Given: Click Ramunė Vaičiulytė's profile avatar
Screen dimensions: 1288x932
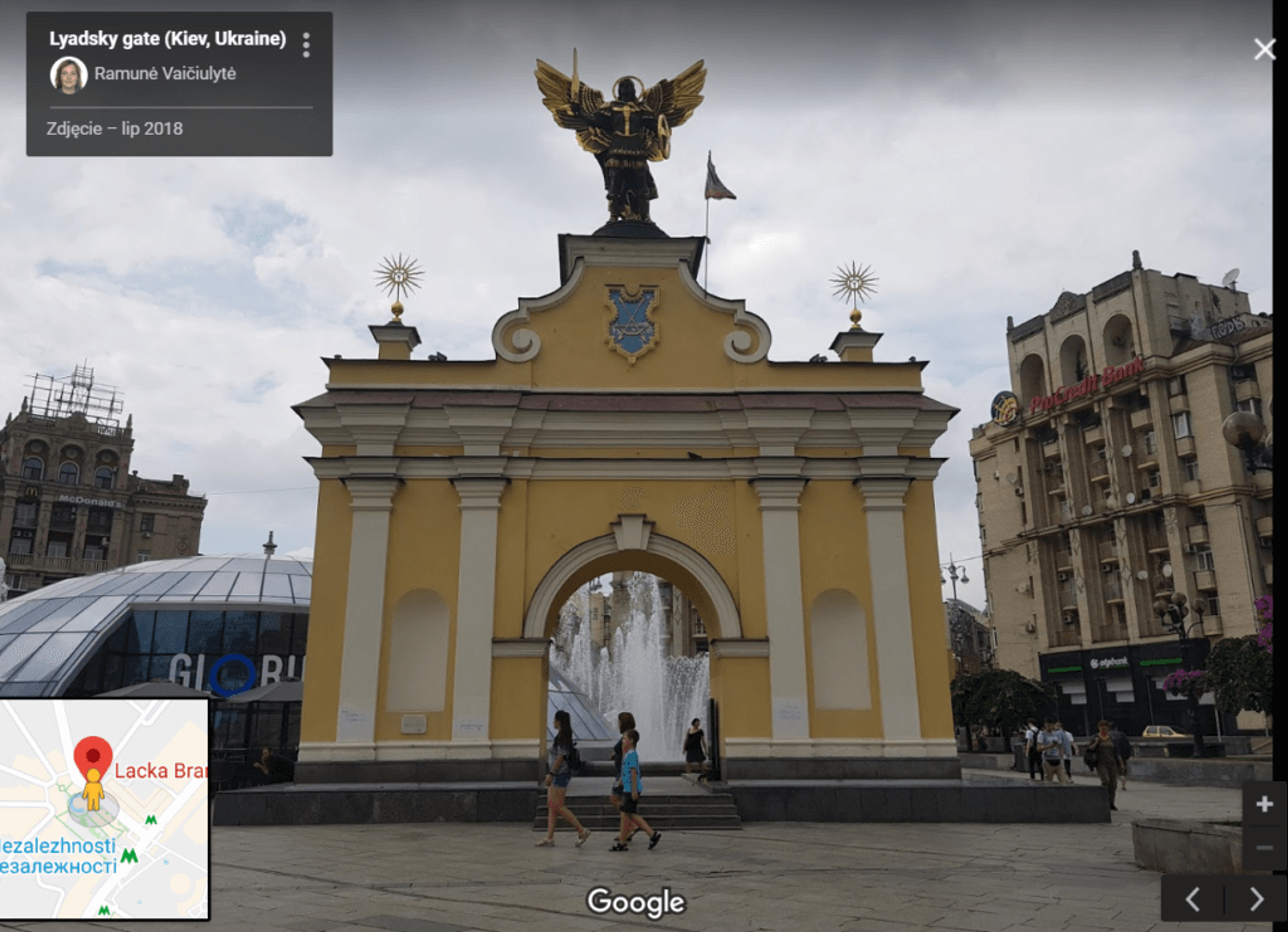Looking at the screenshot, I should [x=69, y=74].
